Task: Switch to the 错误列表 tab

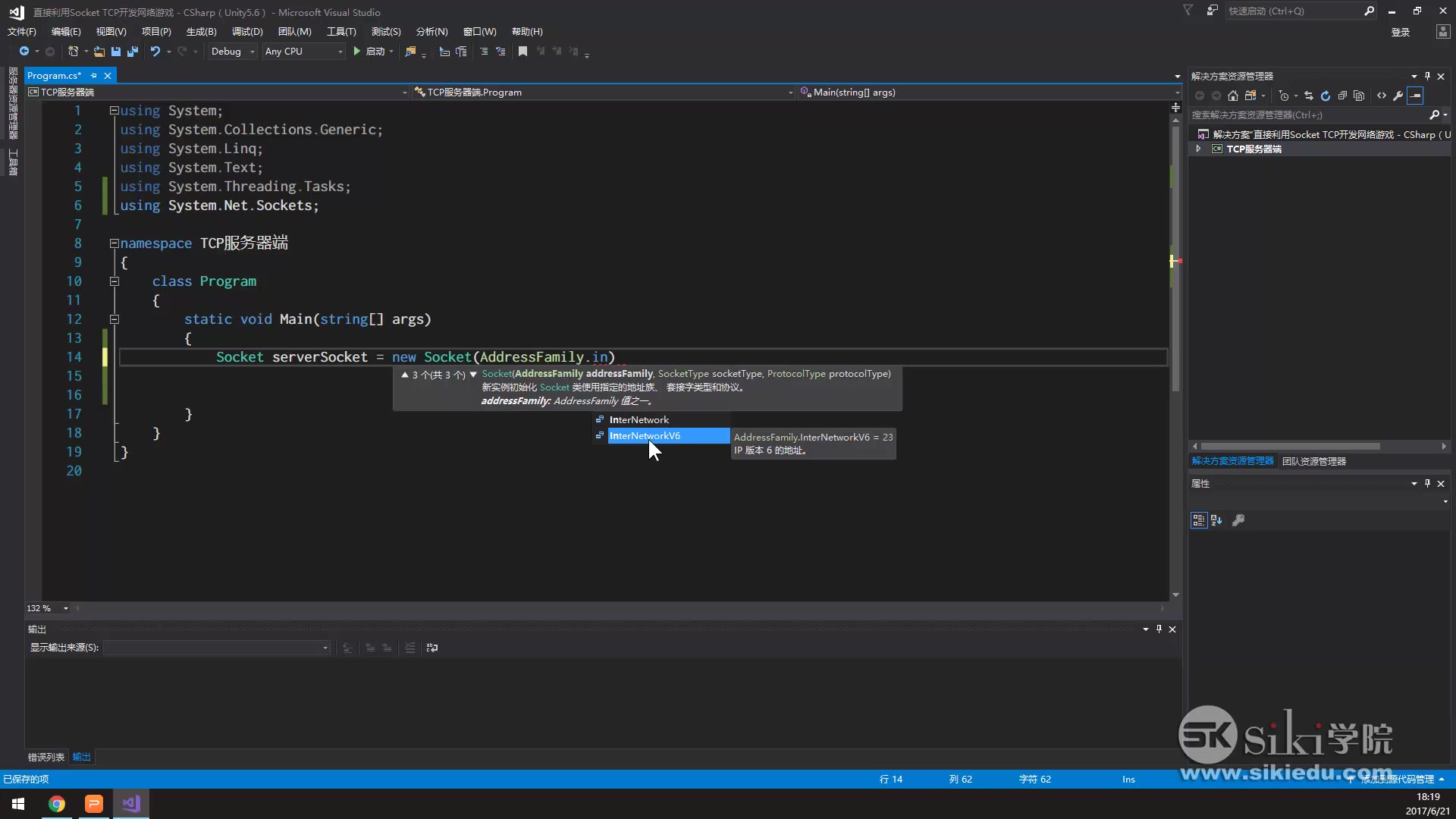Action: click(46, 757)
